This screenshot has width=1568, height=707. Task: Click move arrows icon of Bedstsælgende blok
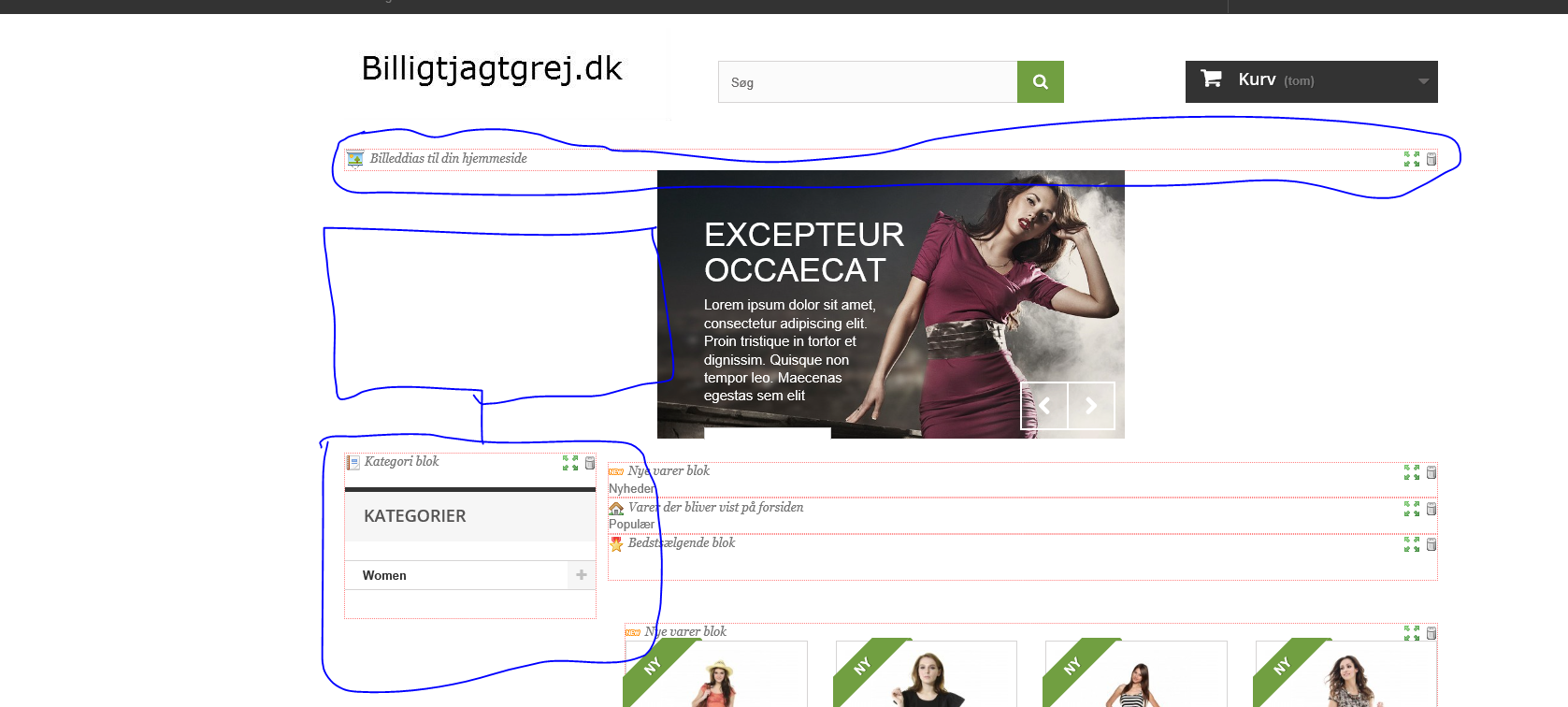(x=1412, y=544)
